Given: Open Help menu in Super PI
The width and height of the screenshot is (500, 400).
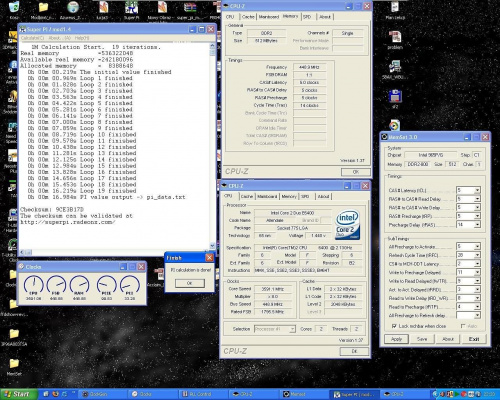Looking at the screenshot, I should coord(81,38).
